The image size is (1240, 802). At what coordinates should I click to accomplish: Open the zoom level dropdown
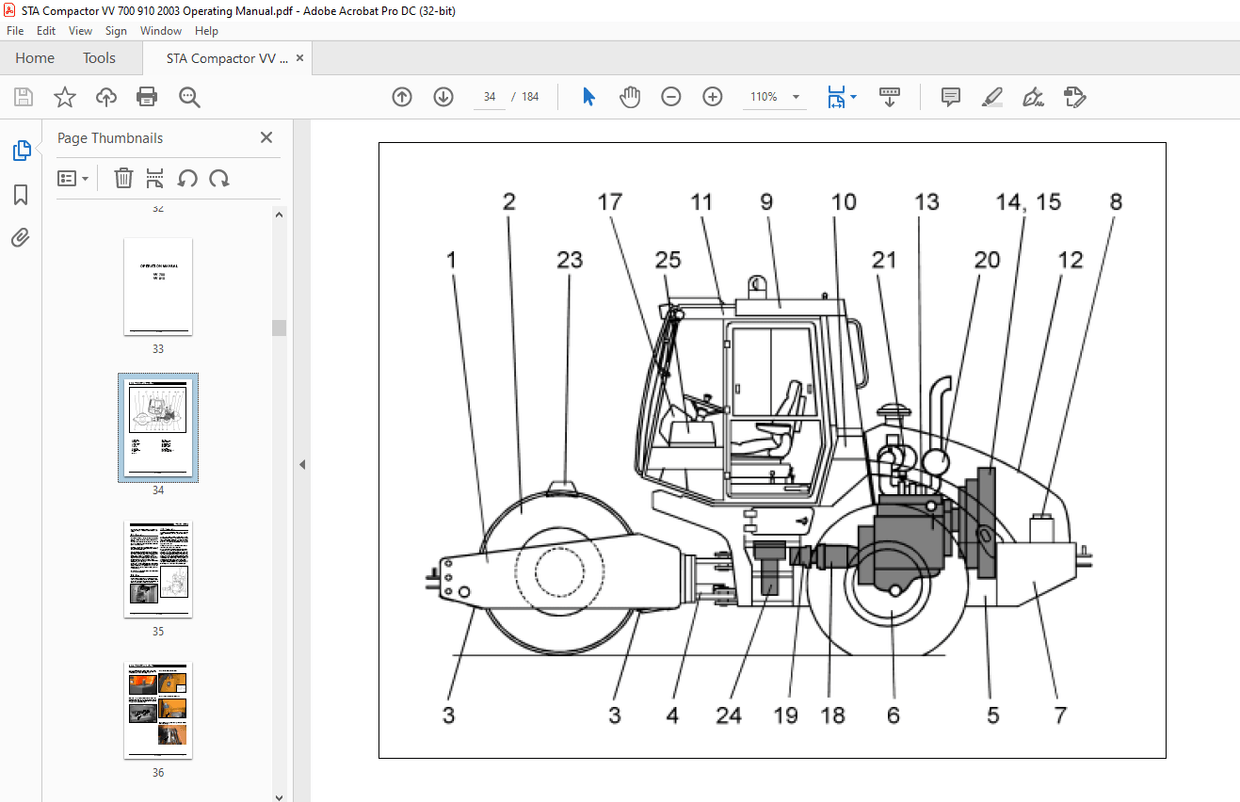(x=795, y=96)
